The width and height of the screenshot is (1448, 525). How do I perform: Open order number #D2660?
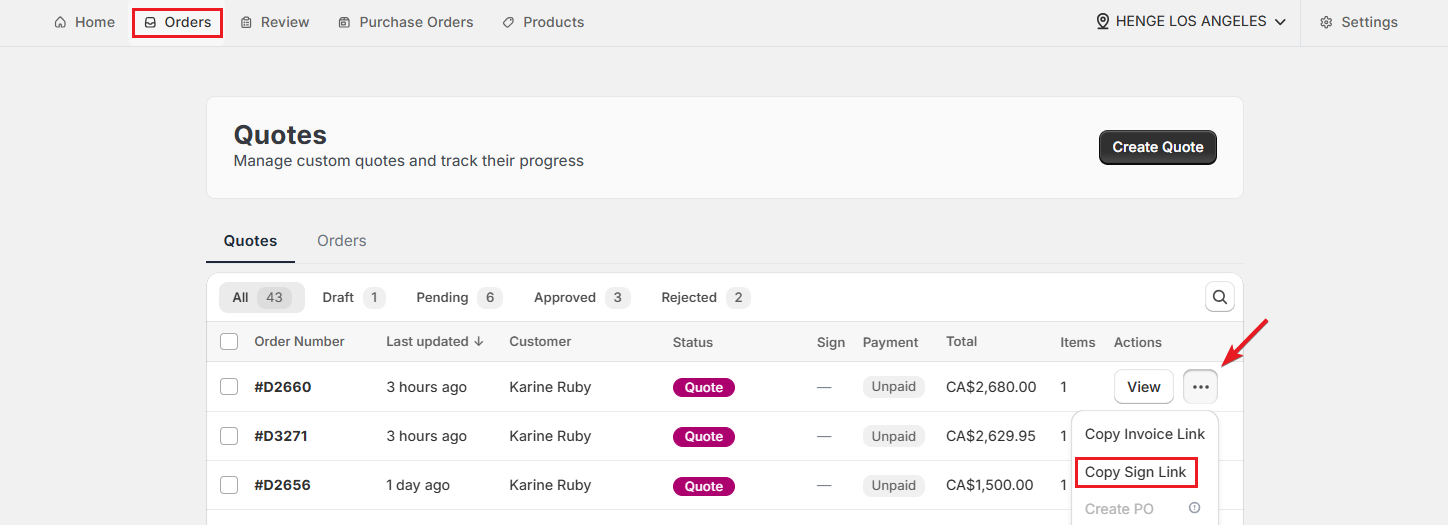pos(283,387)
